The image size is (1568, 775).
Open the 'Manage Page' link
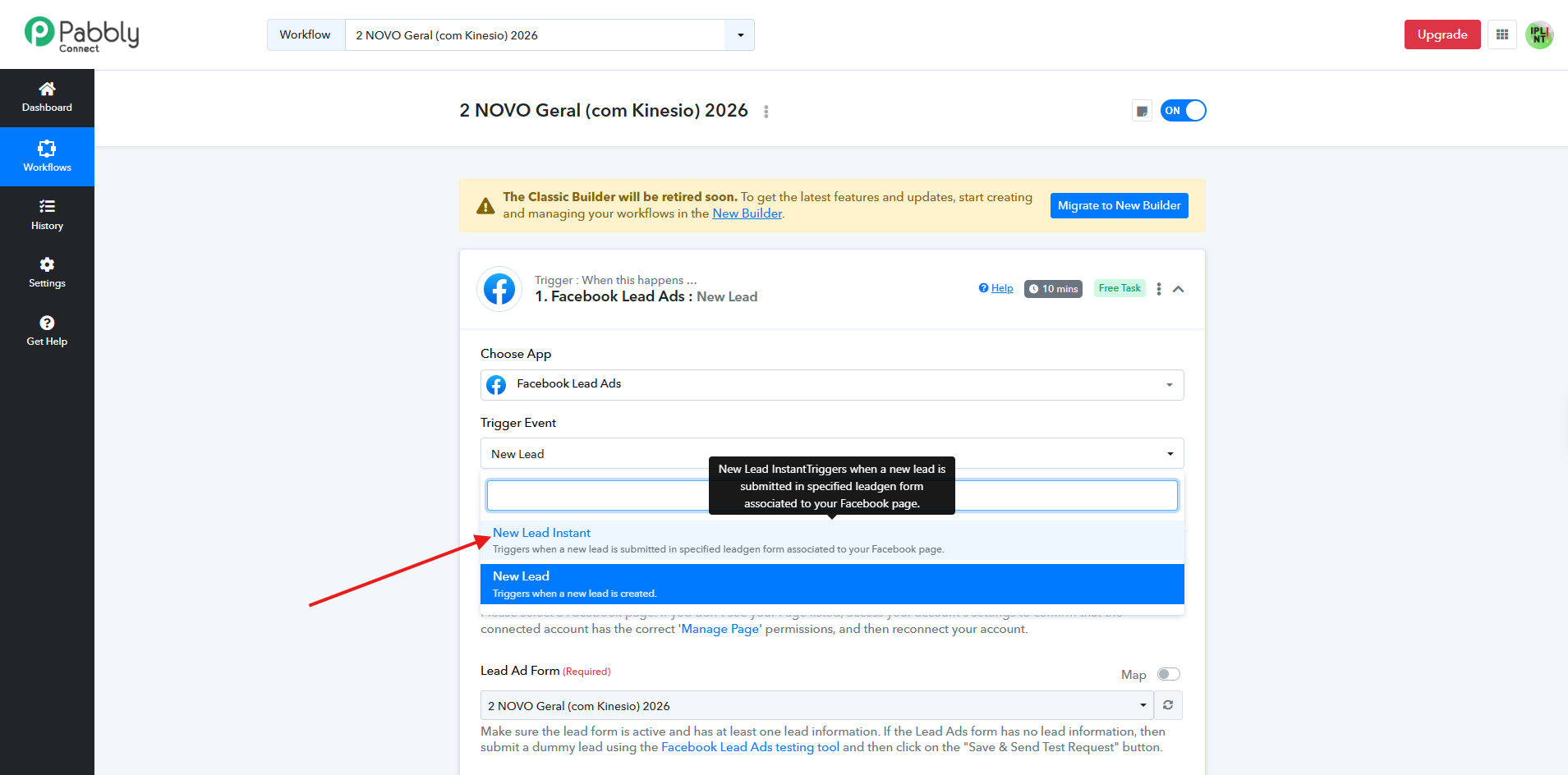pos(720,629)
